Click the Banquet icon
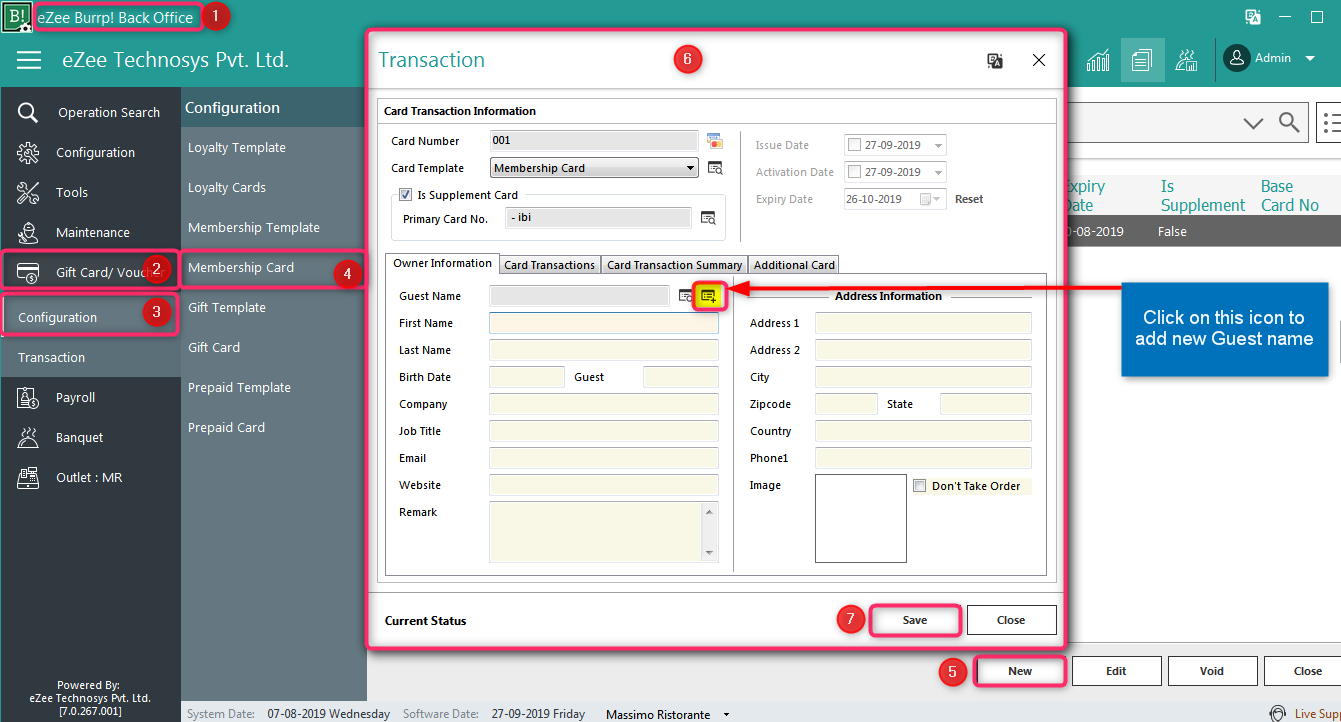This screenshot has width=1341, height=722. [28, 437]
